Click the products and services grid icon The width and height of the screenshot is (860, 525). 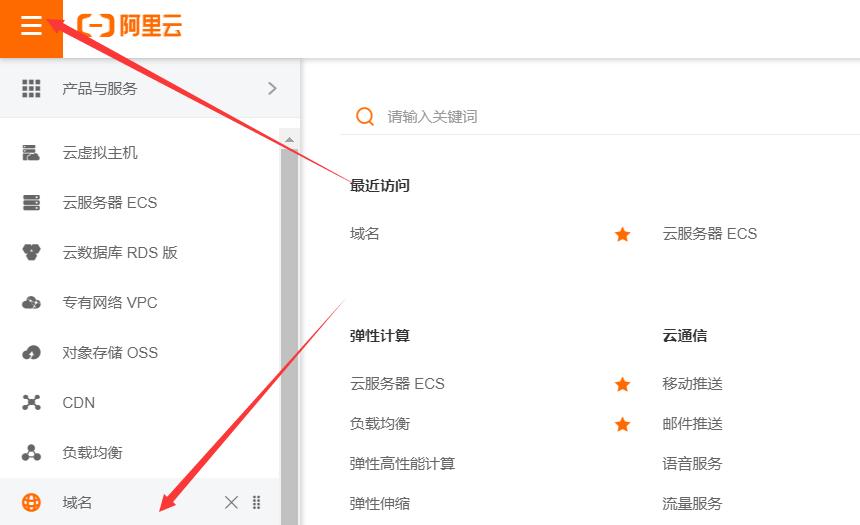[31, 88]
